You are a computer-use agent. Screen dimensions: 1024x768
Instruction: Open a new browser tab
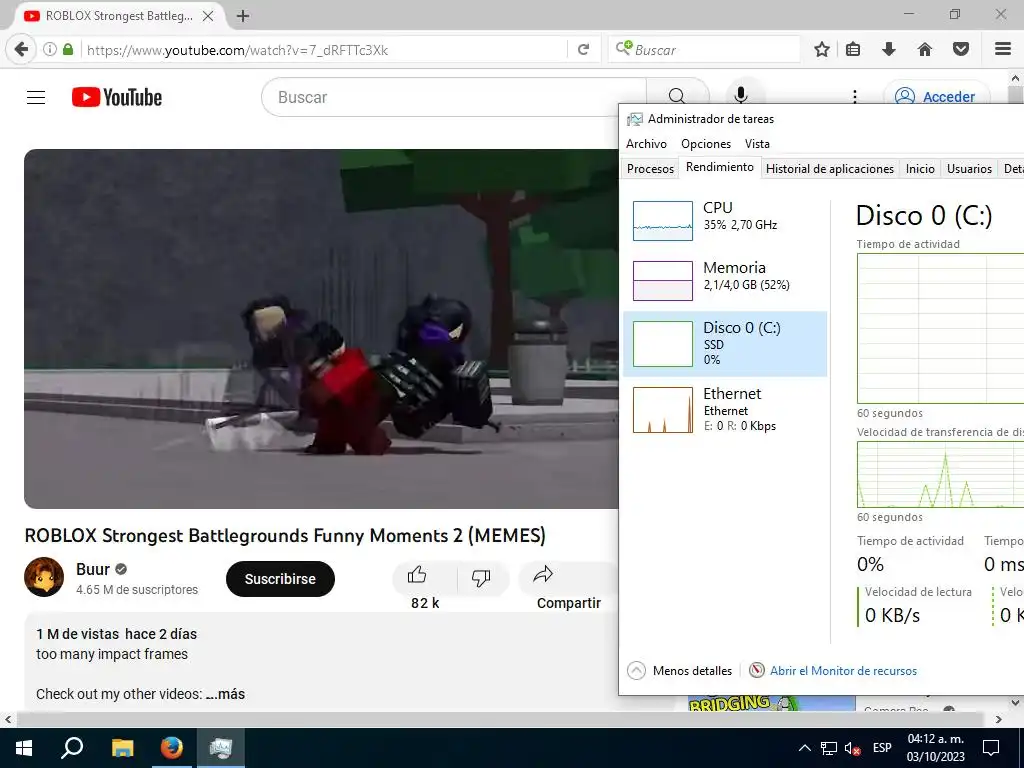click(x=243, y=16)
